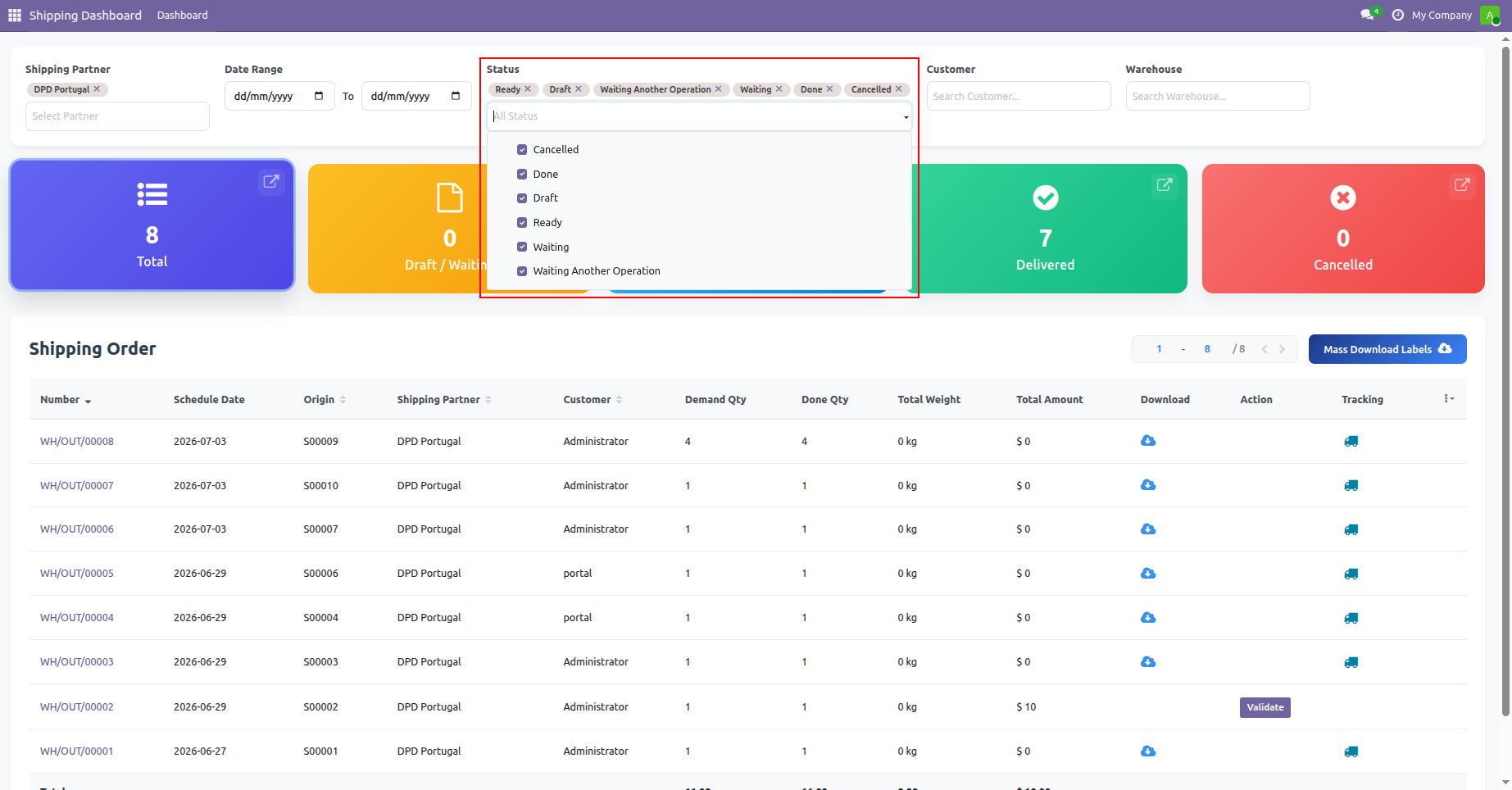1512x790 pixels.
Task: Collapse the All Status dropdown arrow
Action: tap(906, 117)
